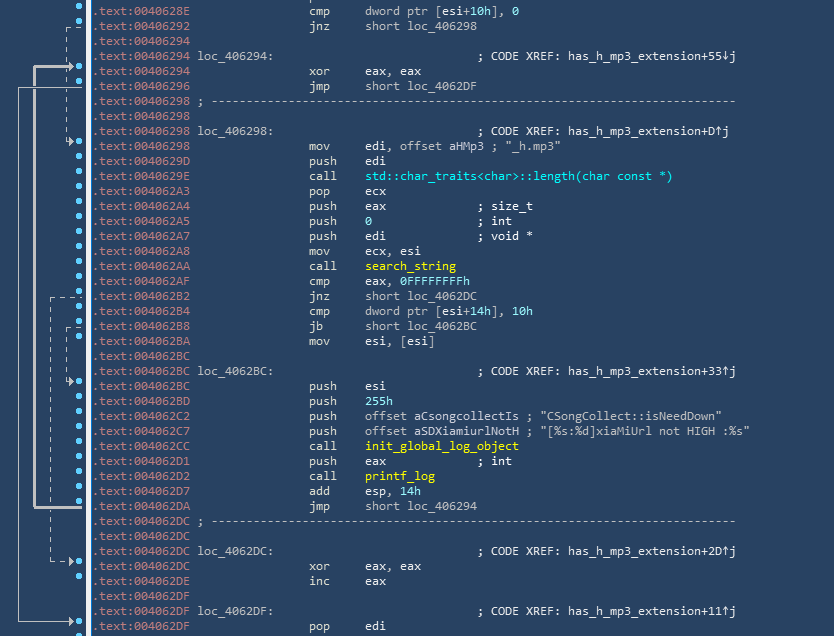The width and height of the screenshot is (834, 636).
Task: Click breakpoint dot at address 004062A8
Action: (x=79, y=252)
